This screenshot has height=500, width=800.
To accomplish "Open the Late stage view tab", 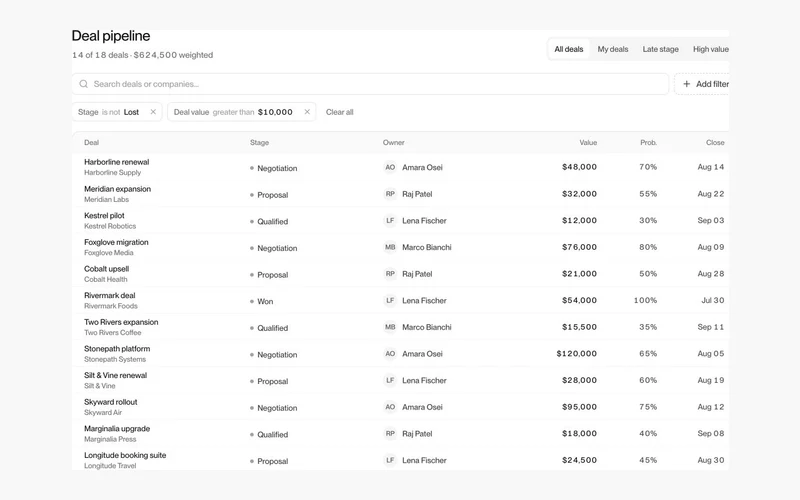I will point(660,49).
